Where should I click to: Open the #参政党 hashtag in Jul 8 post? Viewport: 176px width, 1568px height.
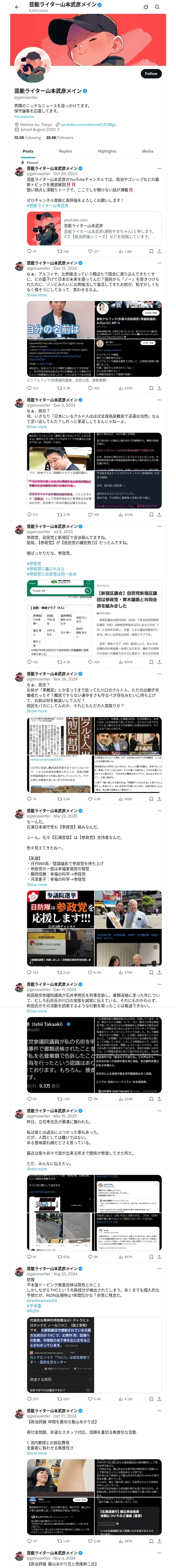click(34, 564)
